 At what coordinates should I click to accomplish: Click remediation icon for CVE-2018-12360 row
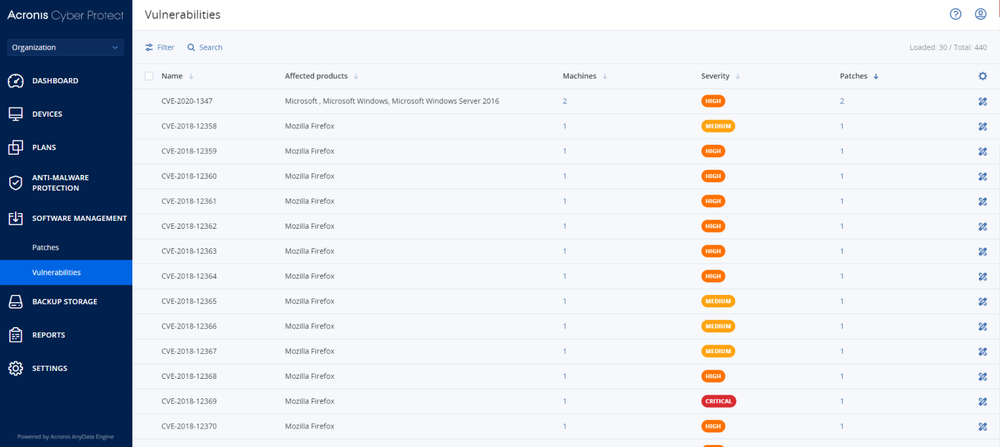pyautogui.click(x=982, y=176)
